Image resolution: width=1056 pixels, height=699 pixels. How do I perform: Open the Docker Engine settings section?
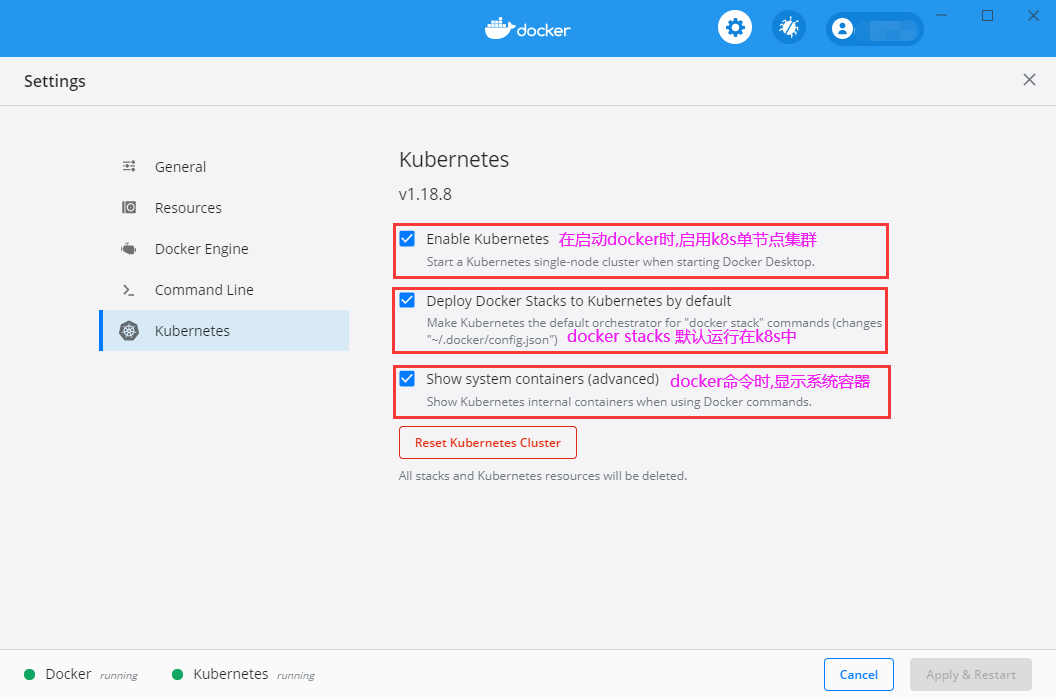(224, 248)
